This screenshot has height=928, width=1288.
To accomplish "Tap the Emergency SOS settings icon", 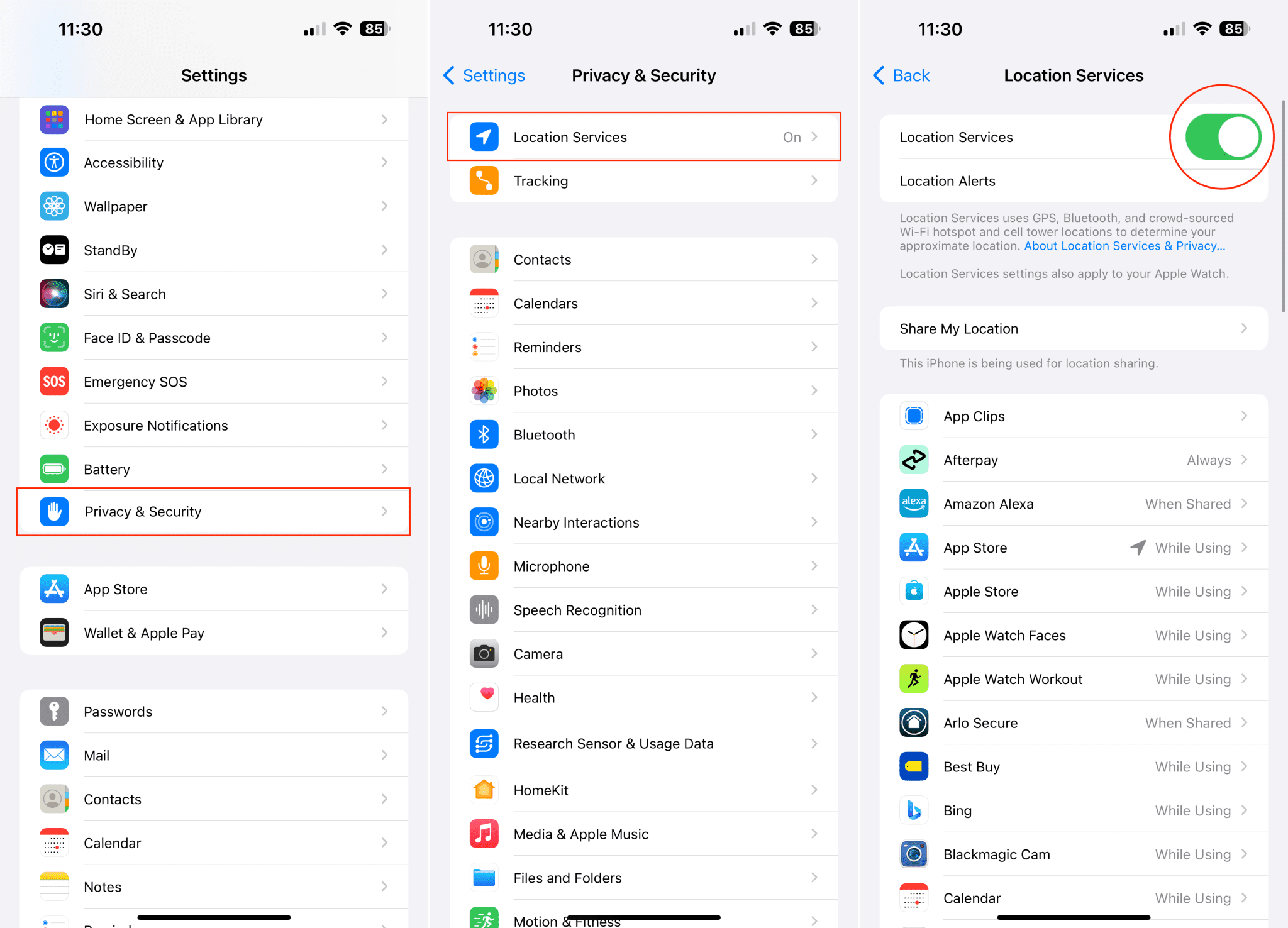I will (53, 381).
